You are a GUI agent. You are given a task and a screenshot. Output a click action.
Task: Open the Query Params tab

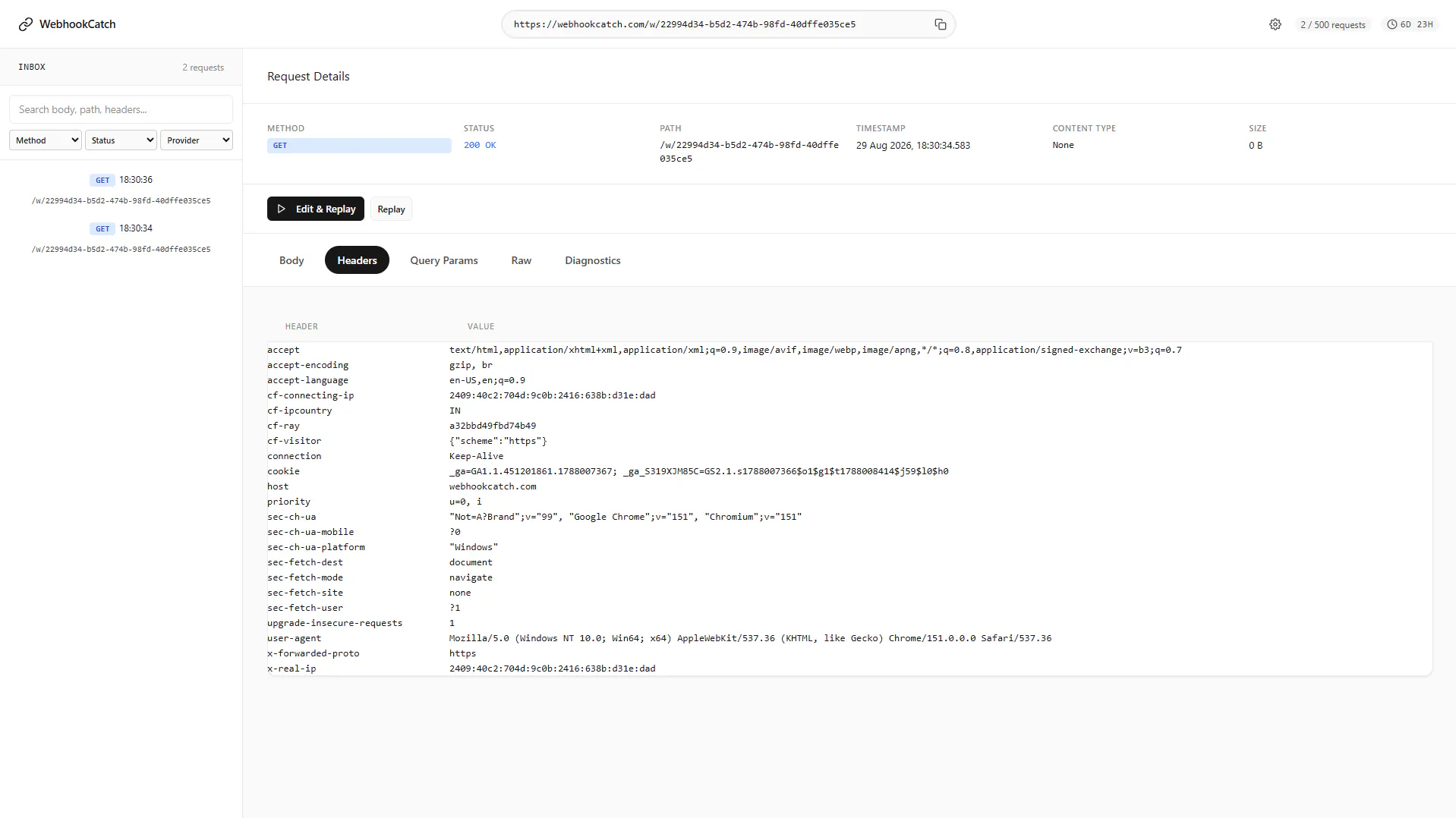coord(444,260)
